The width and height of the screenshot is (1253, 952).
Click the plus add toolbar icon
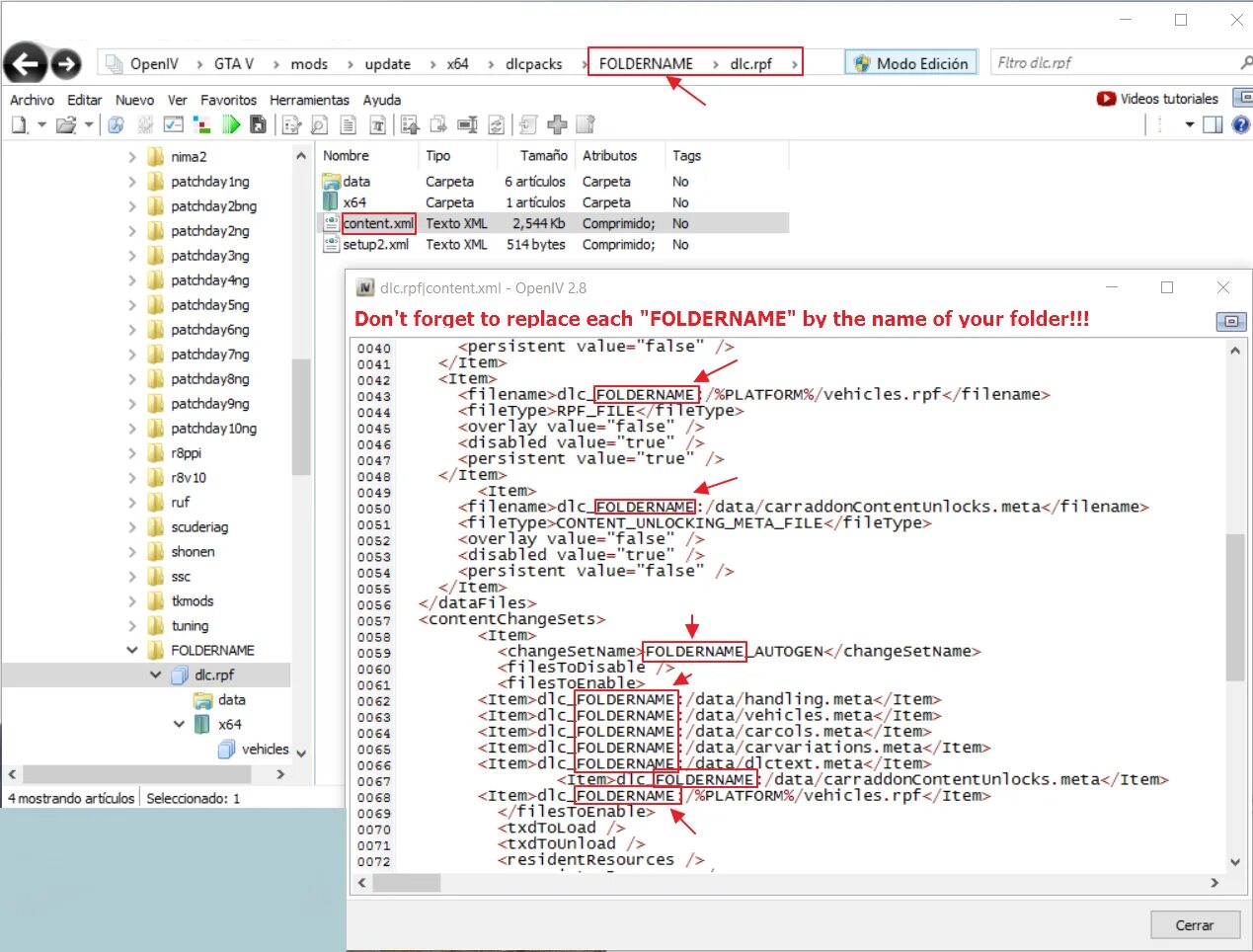[x=557, y=124]
